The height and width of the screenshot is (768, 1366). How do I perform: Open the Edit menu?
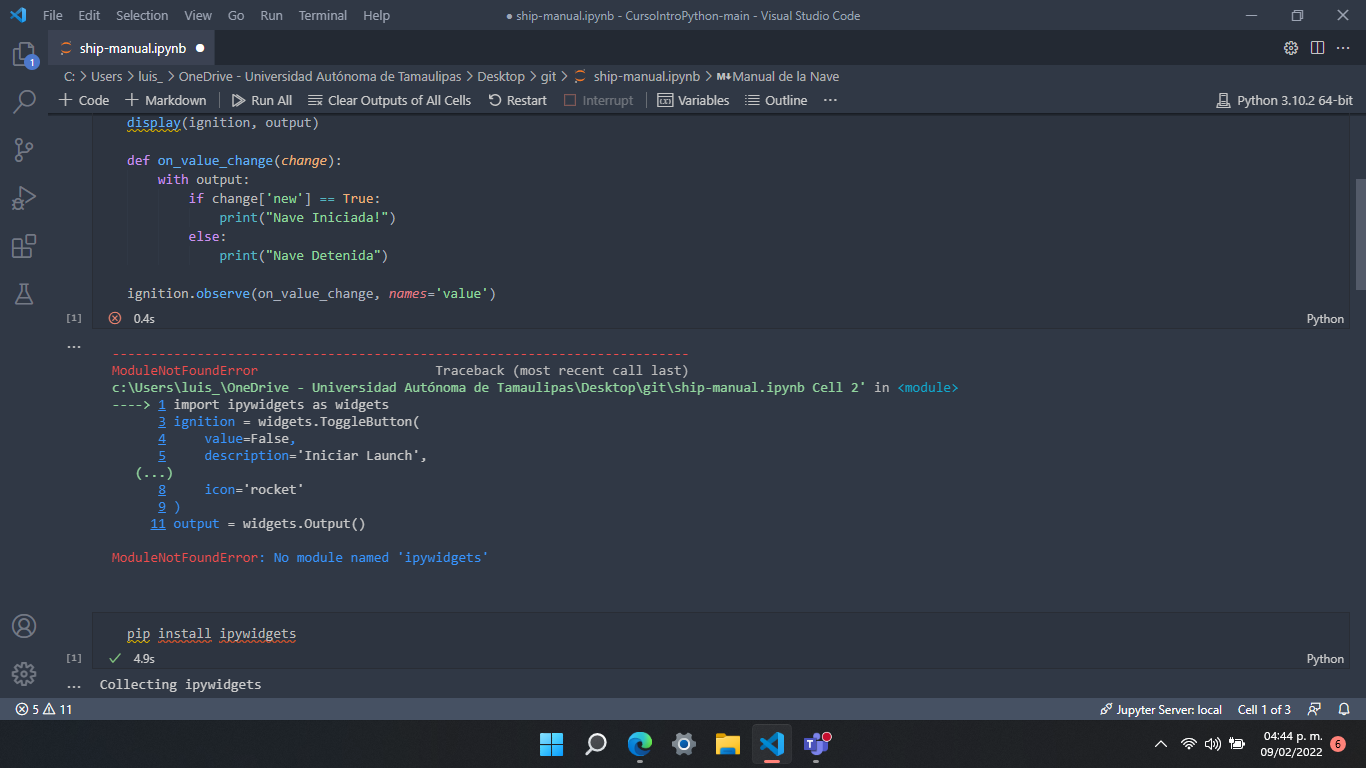coord(89,15)
